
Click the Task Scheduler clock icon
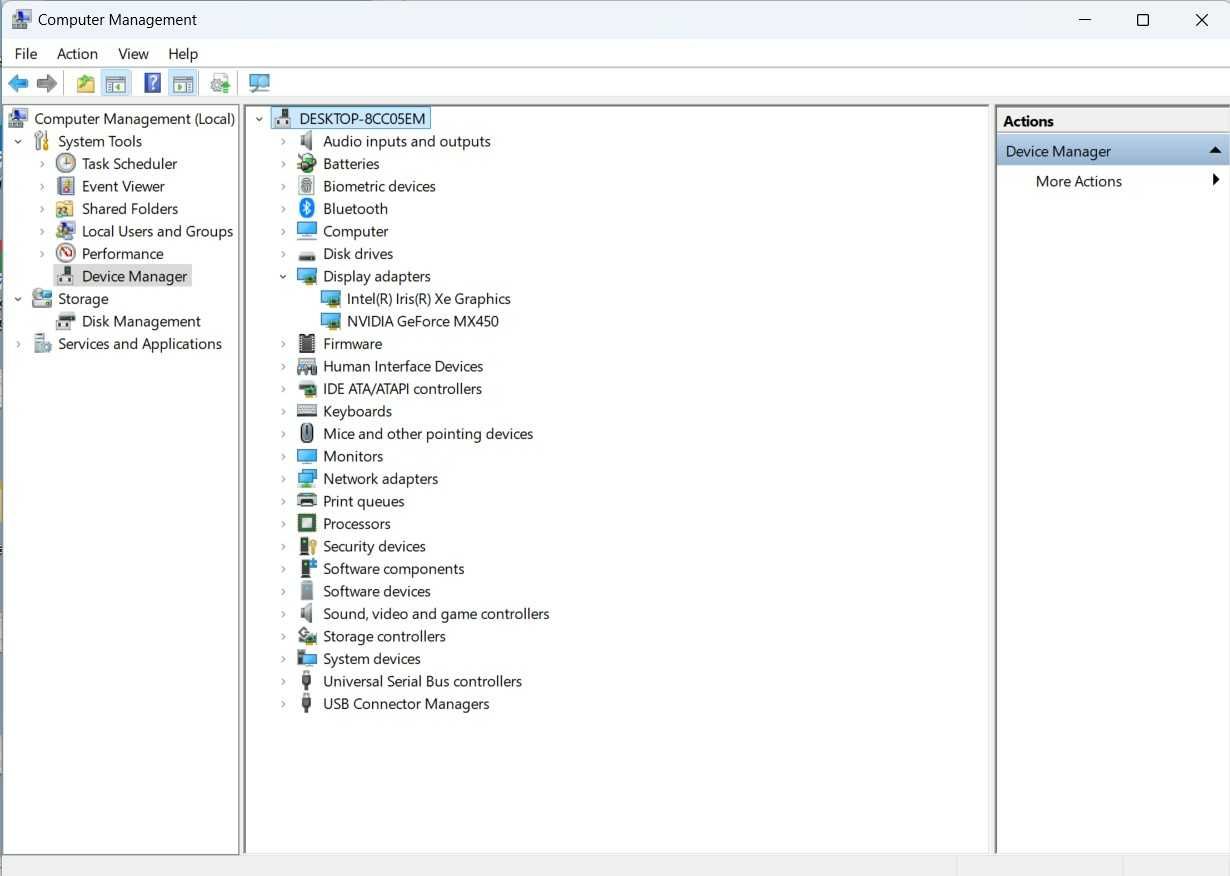click(x=66, y=163)
